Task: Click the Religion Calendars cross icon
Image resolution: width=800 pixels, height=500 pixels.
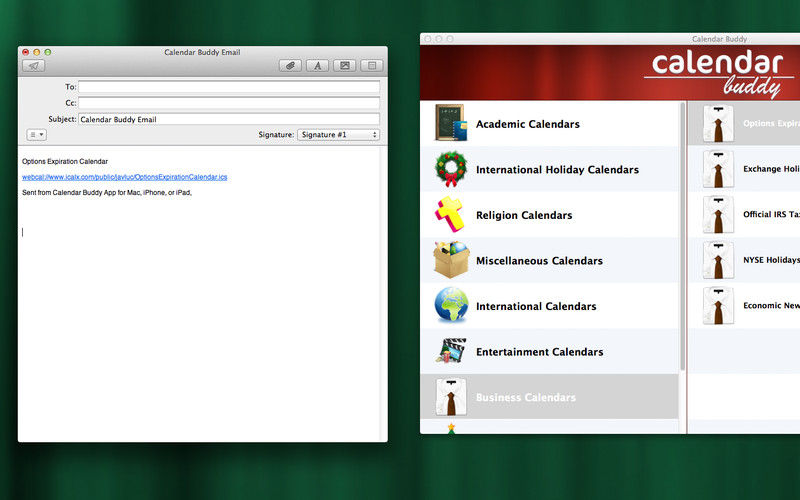Action: pos(449,214)
